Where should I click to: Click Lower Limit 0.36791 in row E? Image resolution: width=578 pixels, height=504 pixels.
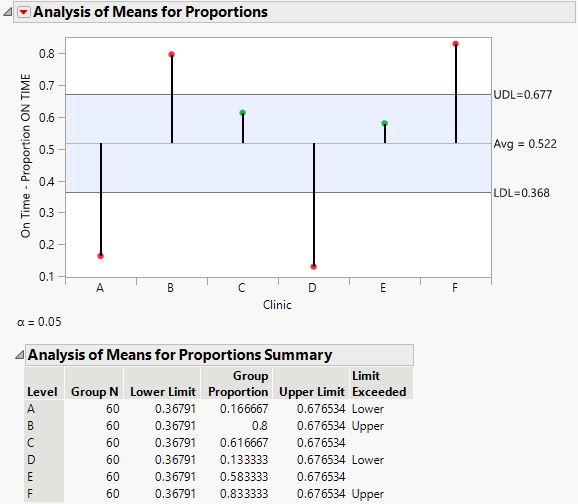click(175, 477)
